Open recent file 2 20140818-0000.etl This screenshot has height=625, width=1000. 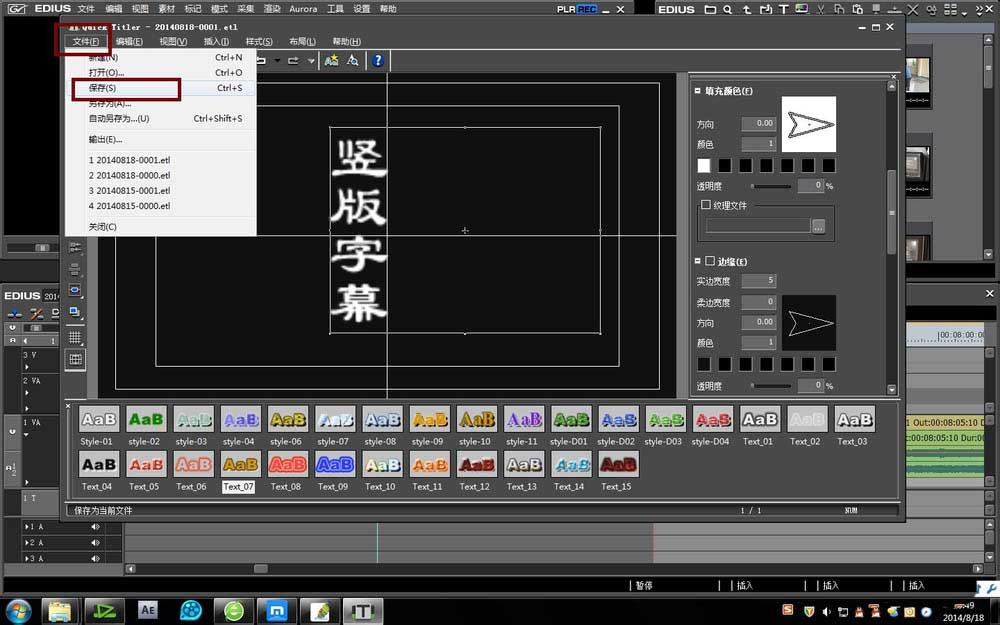[160, 175]
